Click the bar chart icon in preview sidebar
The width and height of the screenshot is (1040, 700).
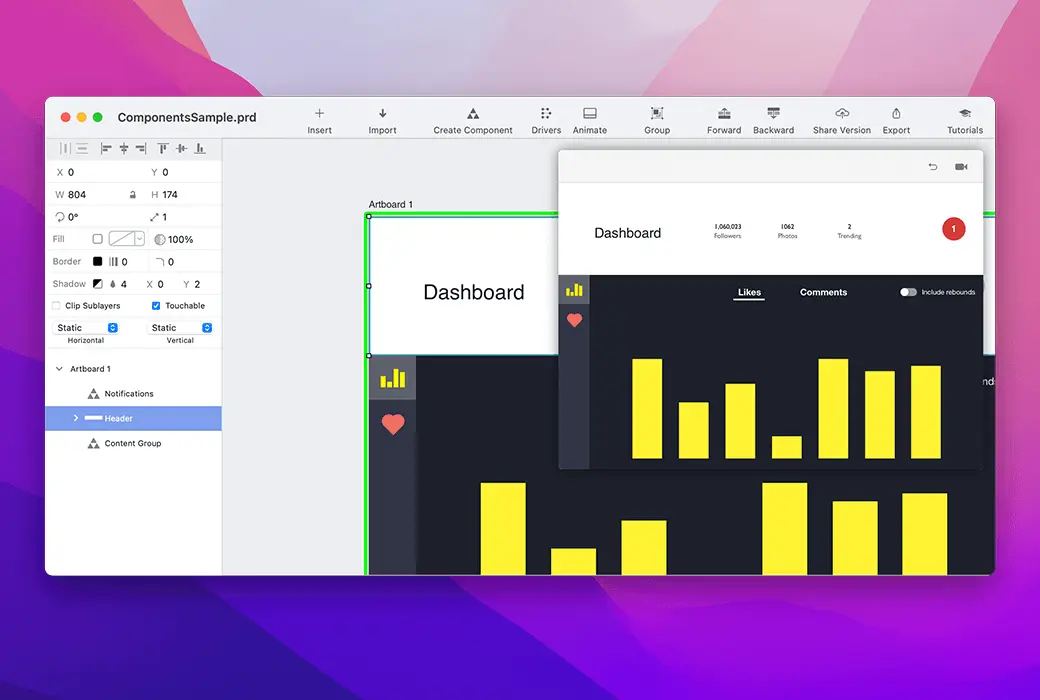574,290
